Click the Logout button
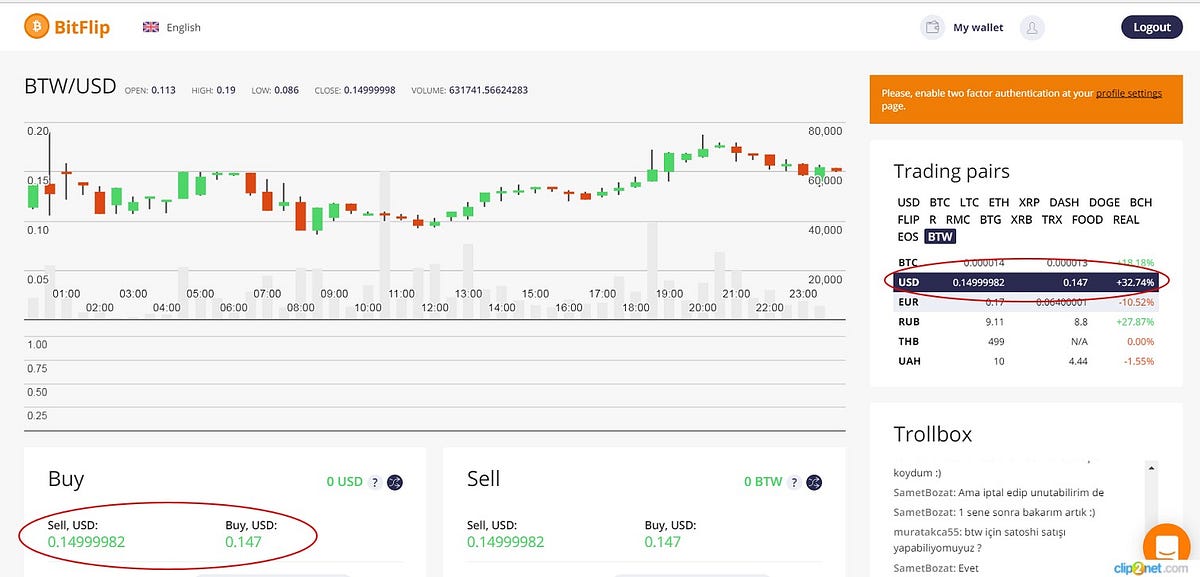Screen dimensions: 1200x577 [1152, 27]
